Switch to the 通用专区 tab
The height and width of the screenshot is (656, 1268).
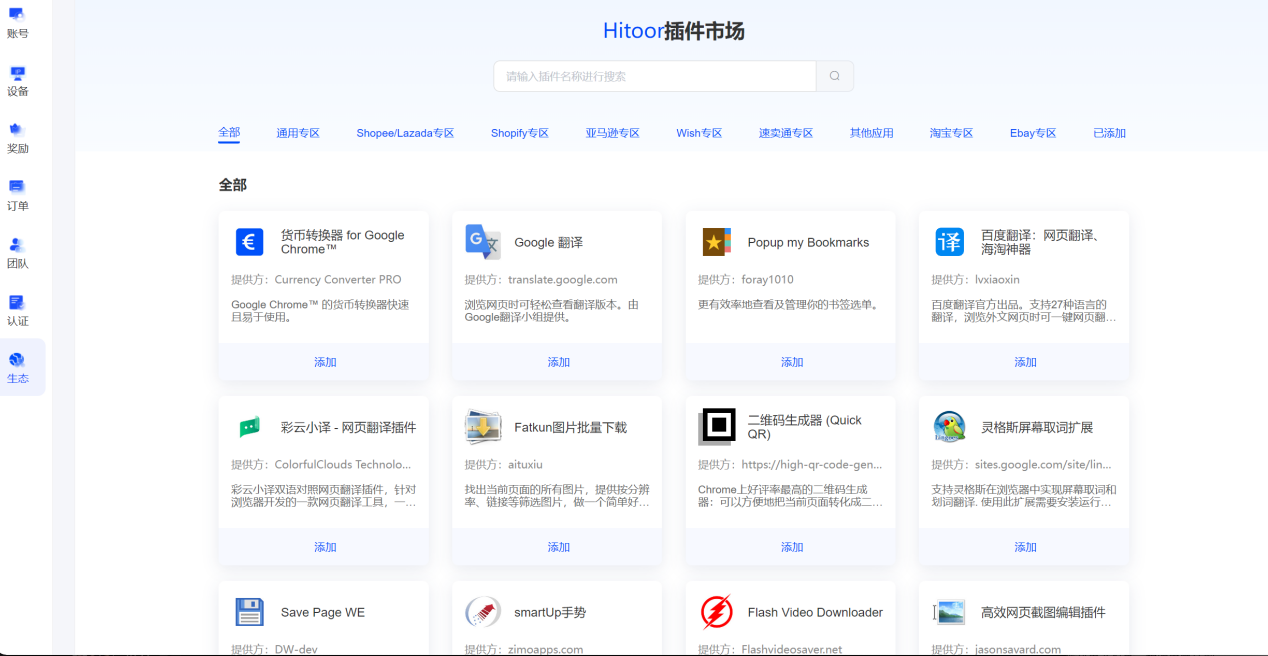pos(298,133)
